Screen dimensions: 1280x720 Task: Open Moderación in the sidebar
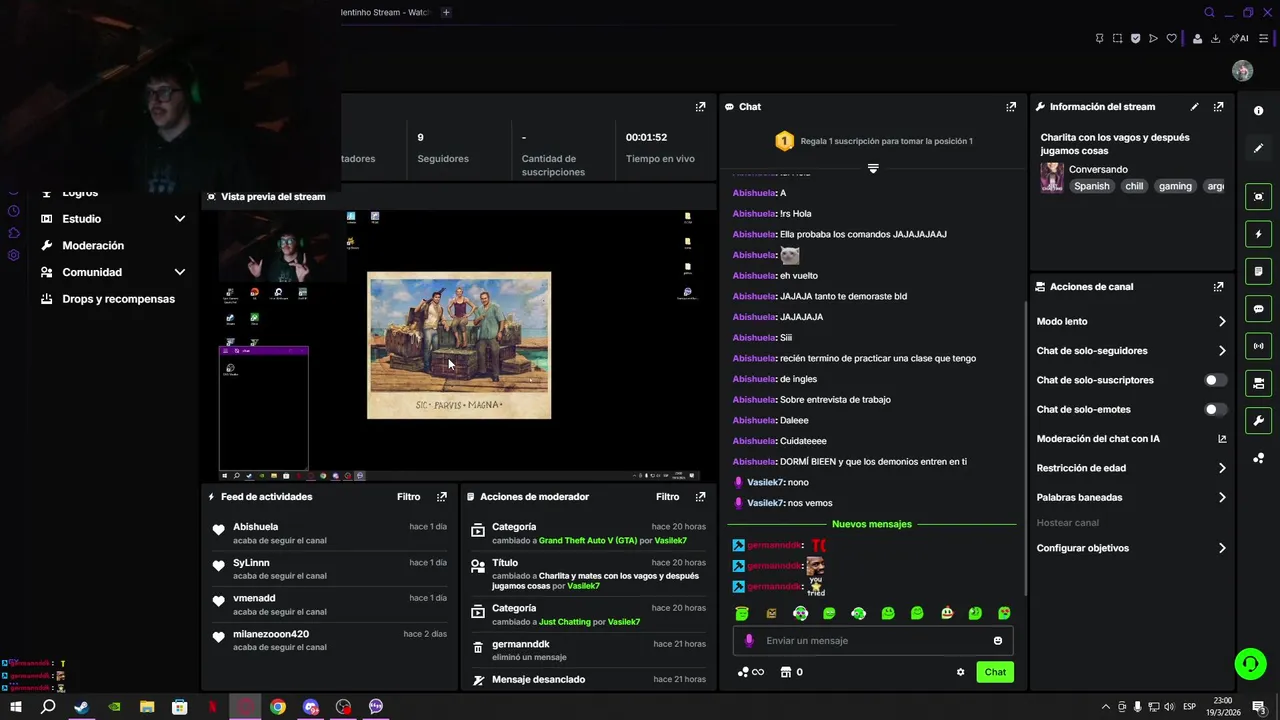92,246
